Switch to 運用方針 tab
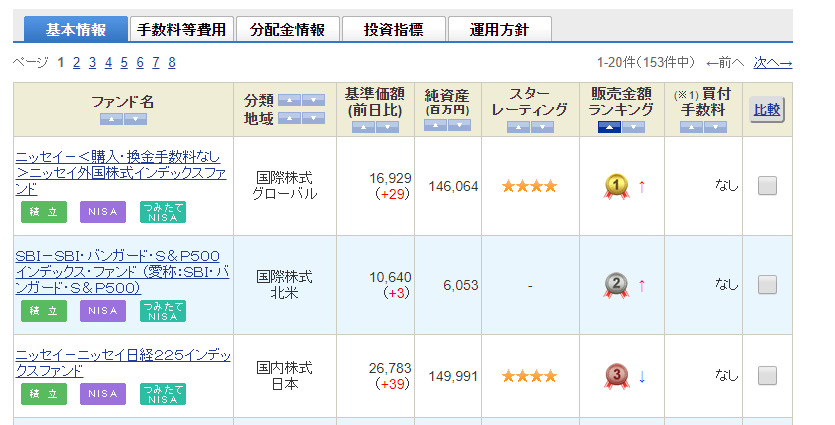Screen dimensions: 835x425 coord(500,29)
